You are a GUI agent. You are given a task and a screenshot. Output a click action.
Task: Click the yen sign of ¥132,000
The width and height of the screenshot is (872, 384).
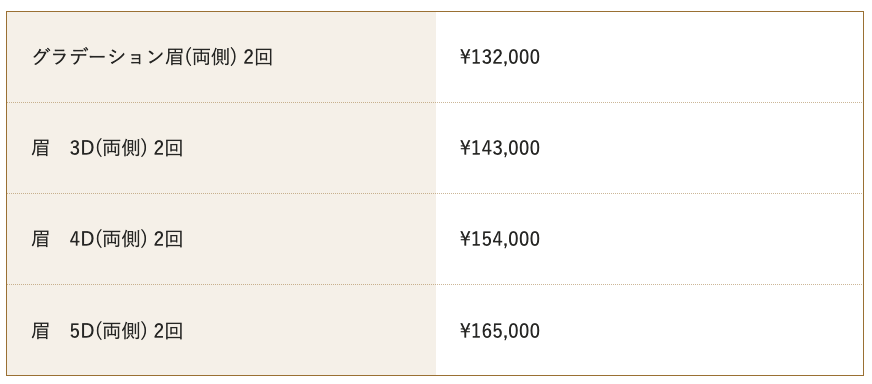pyautogui.click(x=465, y=57)
